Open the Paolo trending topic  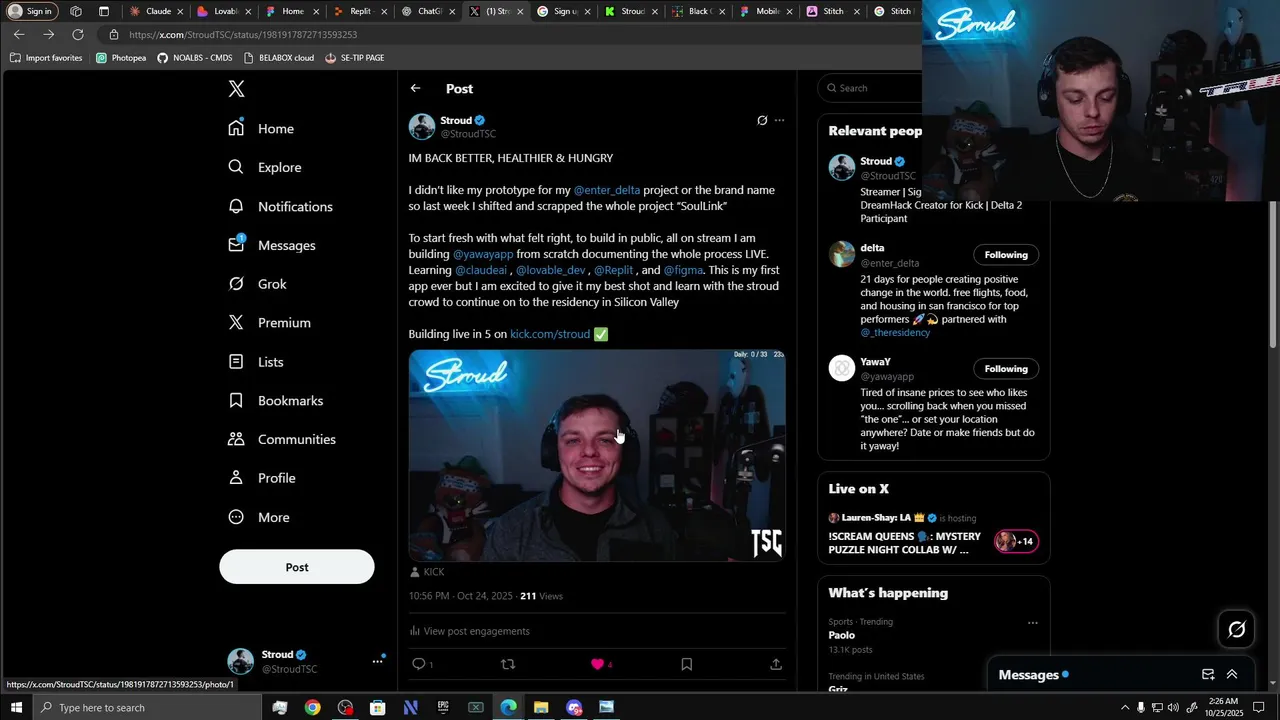pyautogui.click(x=842, y=635)
